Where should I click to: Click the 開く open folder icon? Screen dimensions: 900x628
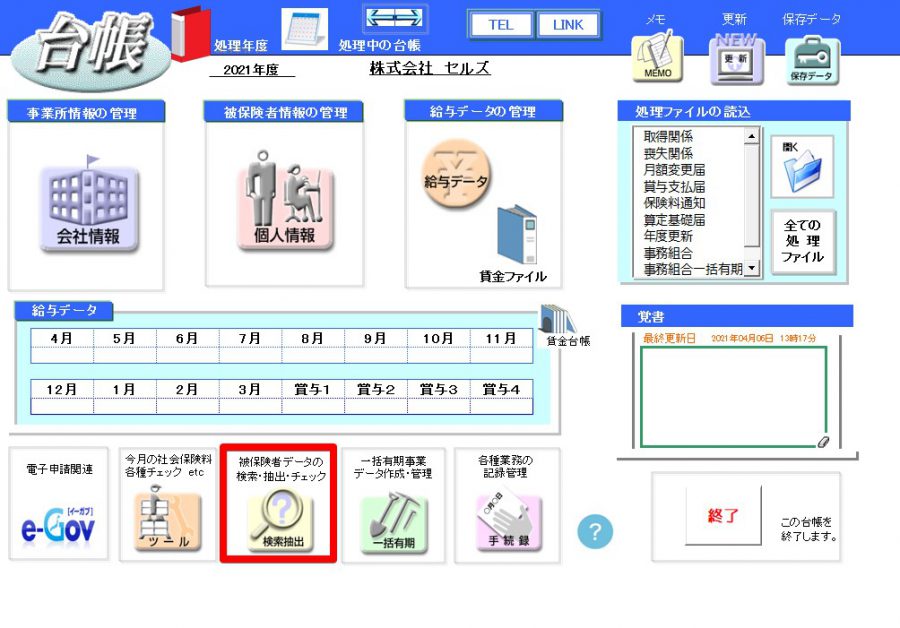click(802, 167)
